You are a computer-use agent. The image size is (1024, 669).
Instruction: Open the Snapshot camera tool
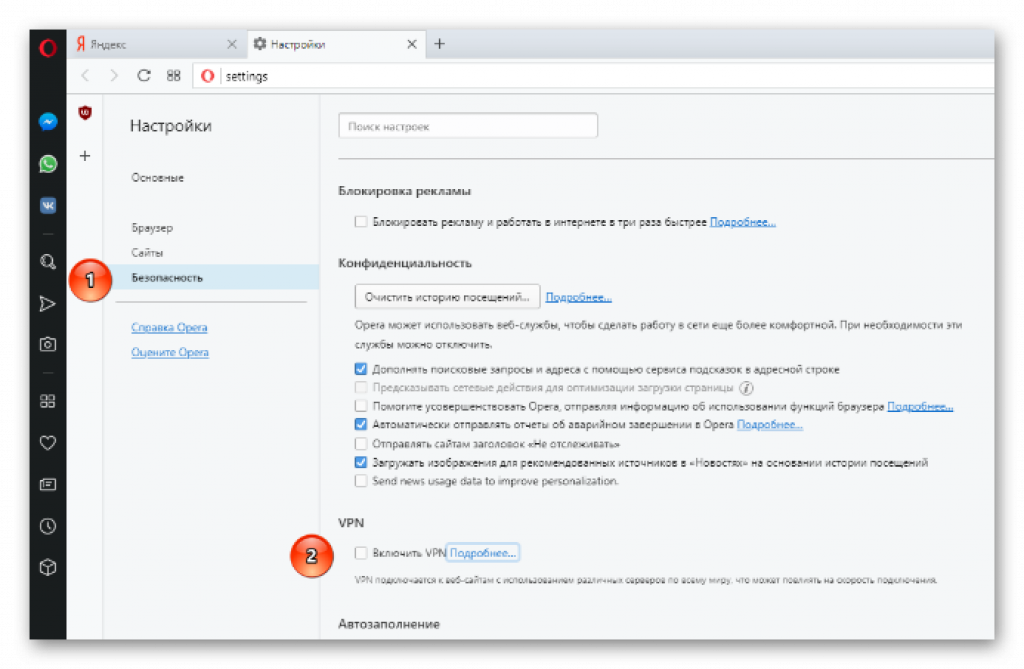[47, 344]
